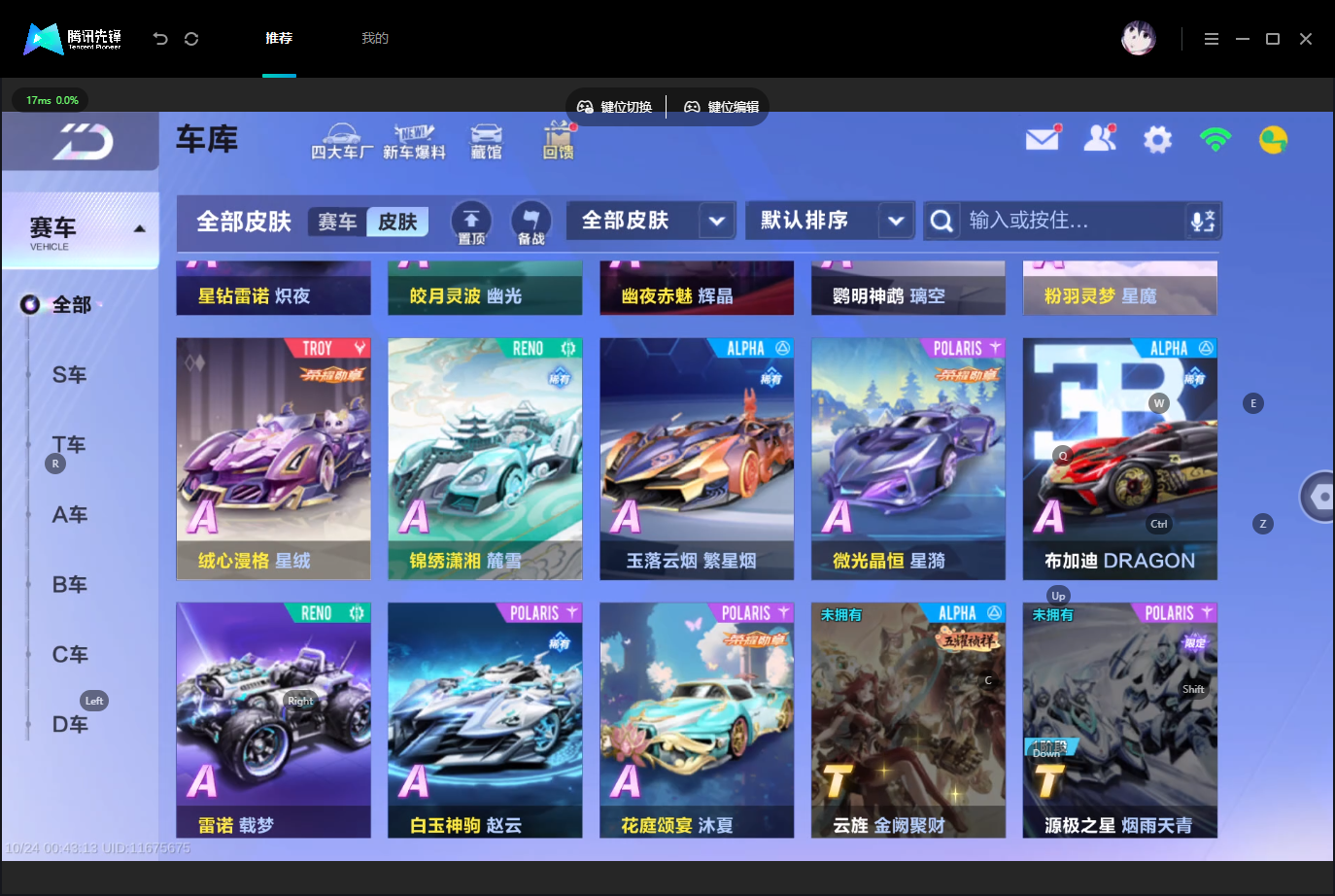This screenshot has height=896, width=1335.
Task: Select T车 category
Action: pyautogui.click(x=69, y=445)
